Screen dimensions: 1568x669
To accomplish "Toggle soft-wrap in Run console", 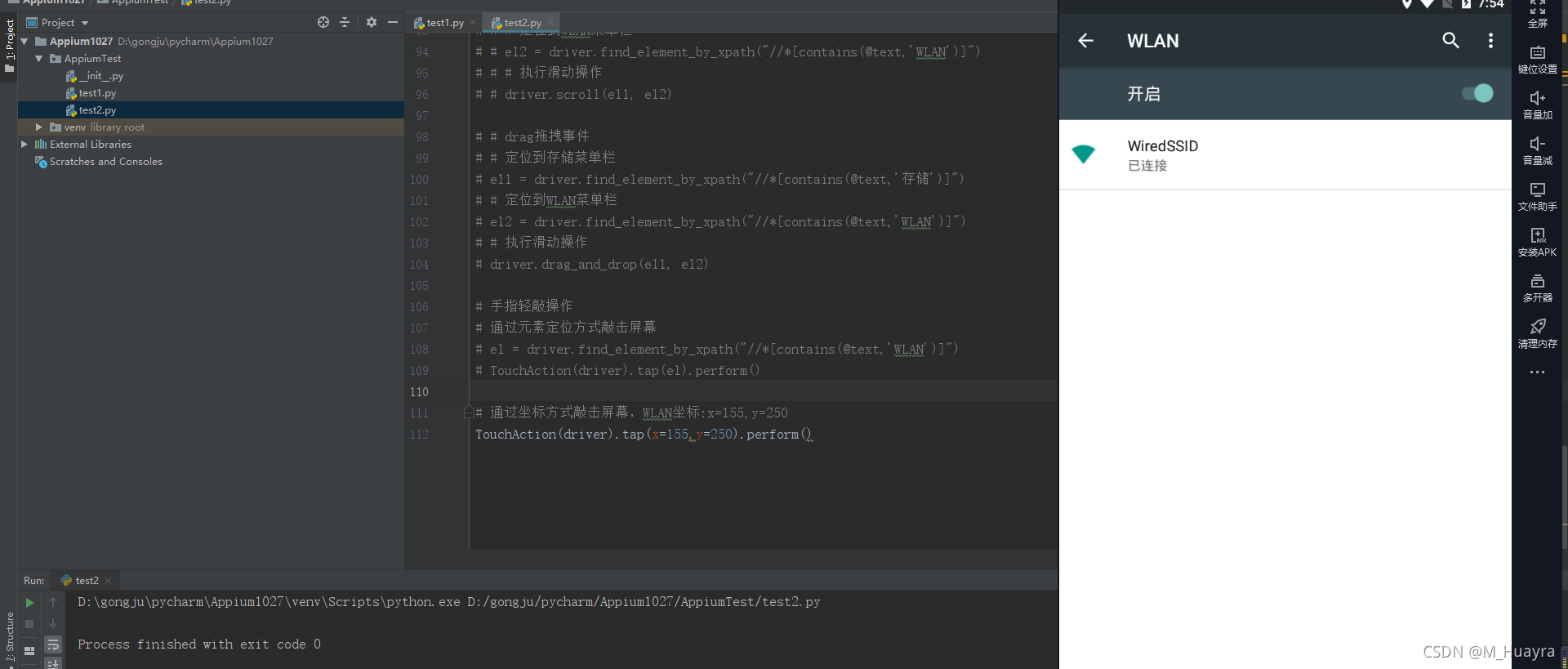I will pos(53,644).
